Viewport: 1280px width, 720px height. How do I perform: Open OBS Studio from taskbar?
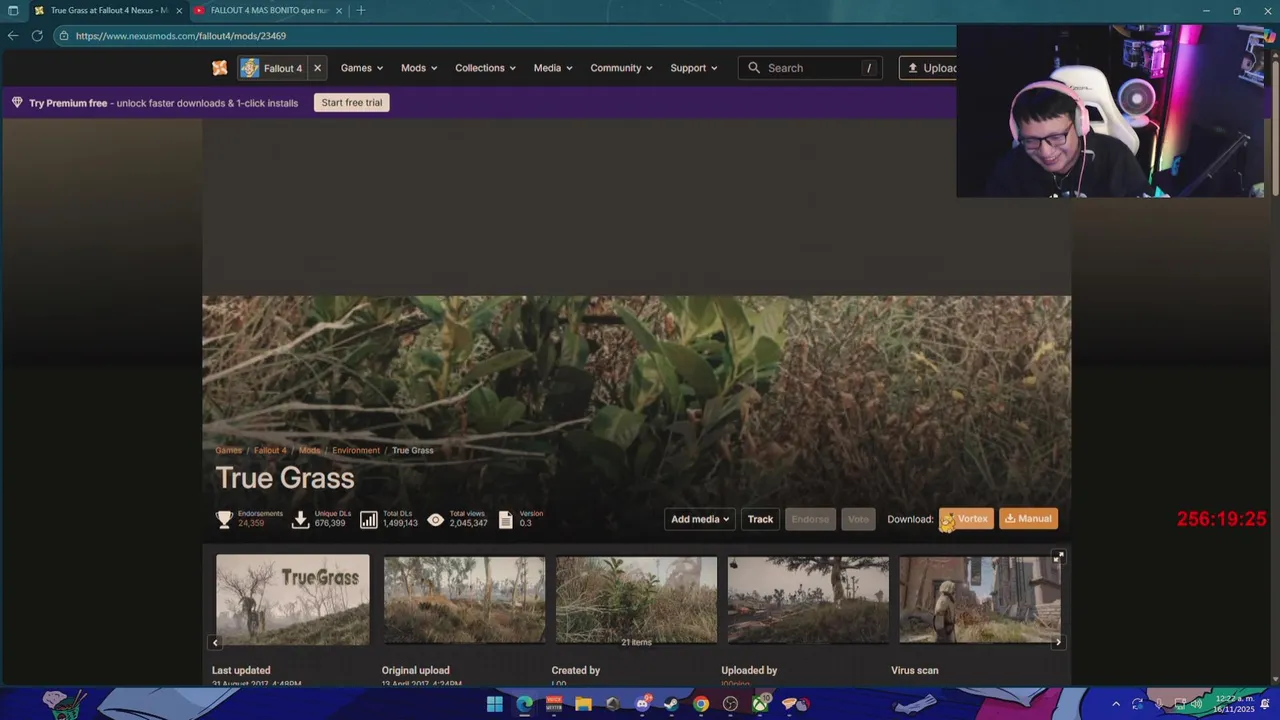pyautogui.click(x=730, y=704)
